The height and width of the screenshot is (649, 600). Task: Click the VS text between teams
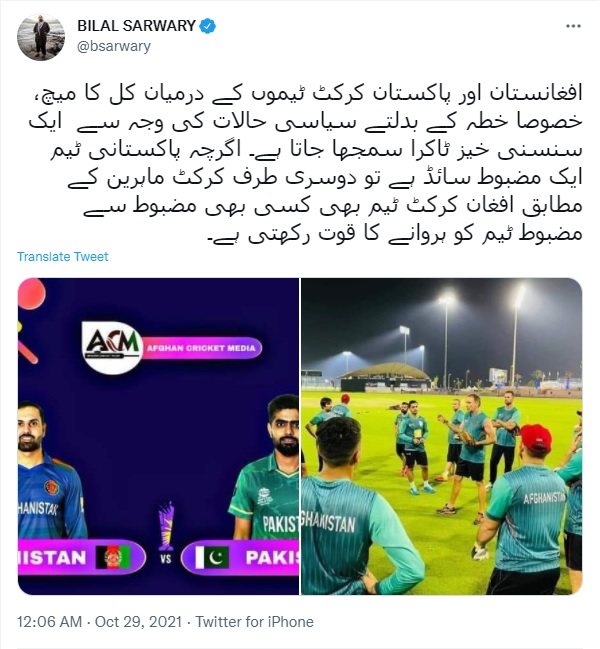166,559
